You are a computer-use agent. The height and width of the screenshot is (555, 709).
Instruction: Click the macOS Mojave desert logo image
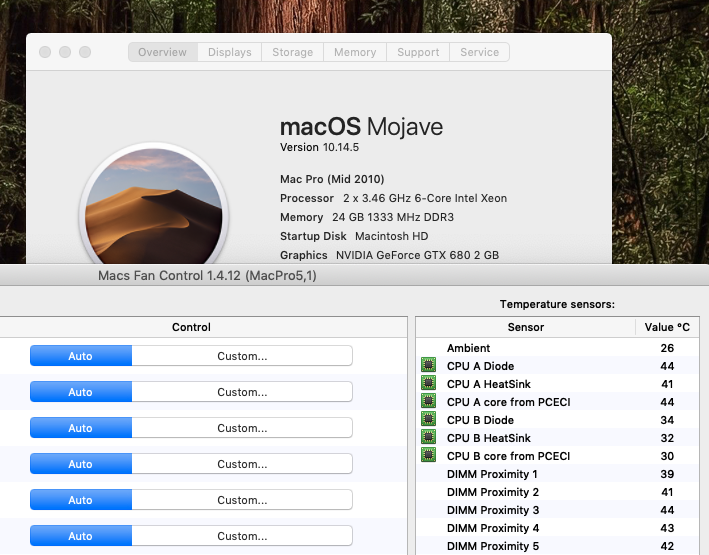[x=154, y=204]
